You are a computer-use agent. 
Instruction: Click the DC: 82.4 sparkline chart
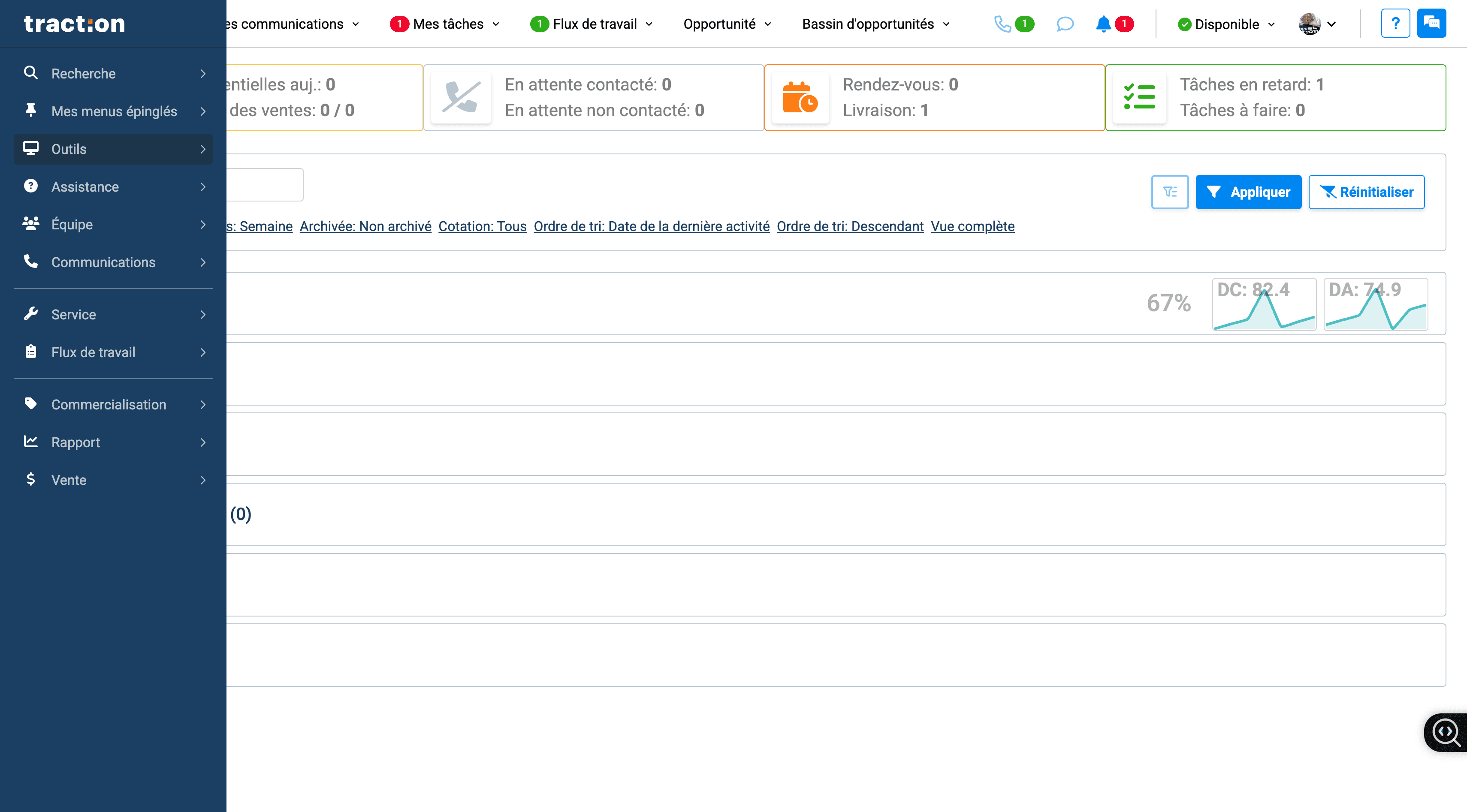[1264, 304]
